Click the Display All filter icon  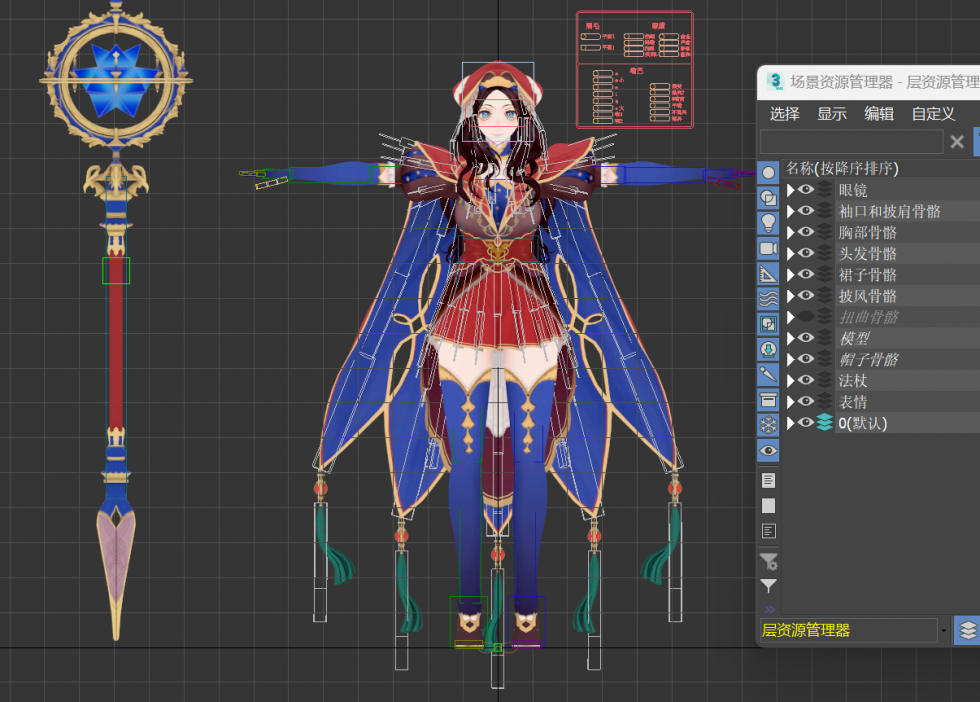[x=768, y=480]
